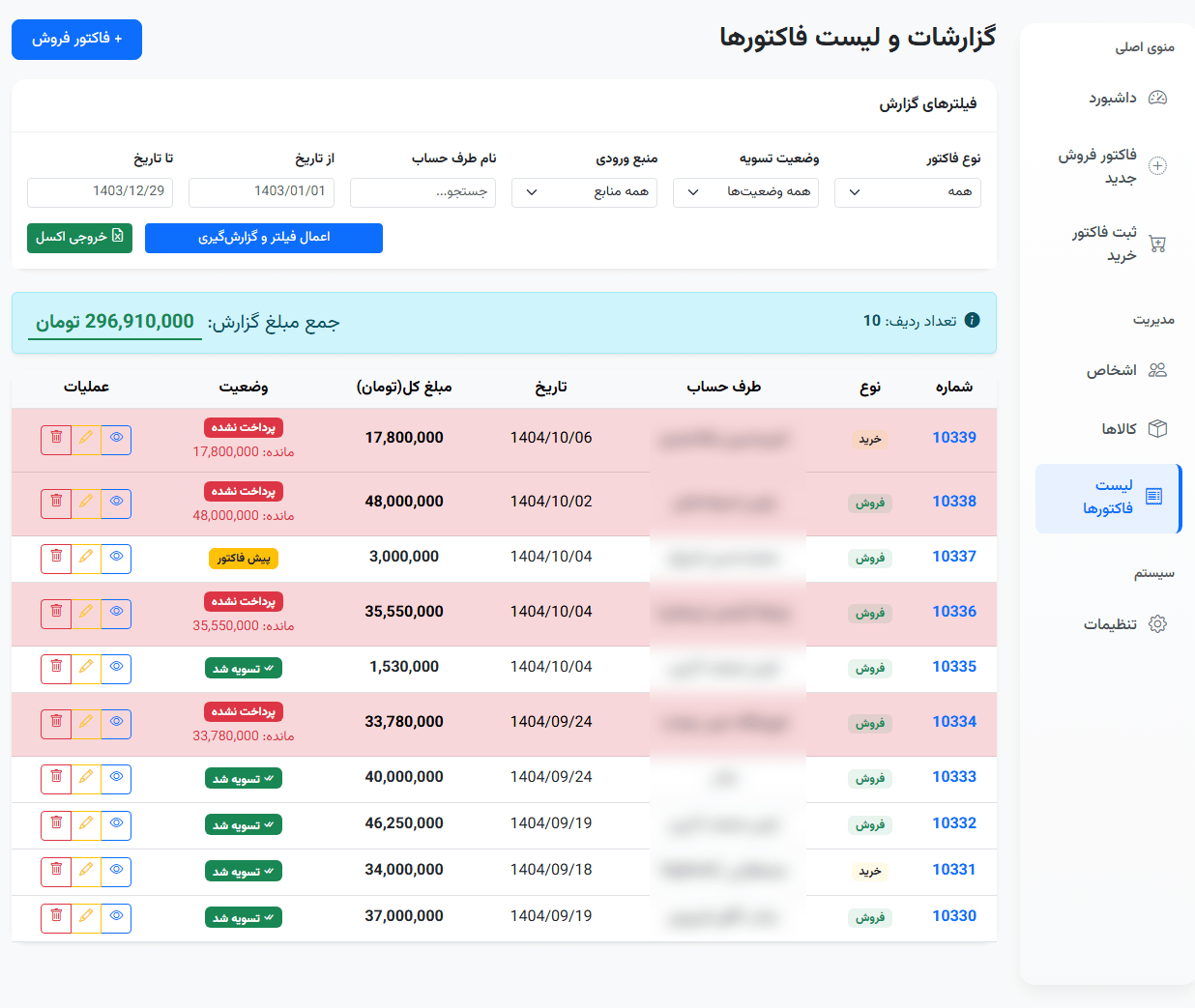Expand the وضعیت تسویه dropdown
Viewport: 1195px width, 1008px height.
745,192
